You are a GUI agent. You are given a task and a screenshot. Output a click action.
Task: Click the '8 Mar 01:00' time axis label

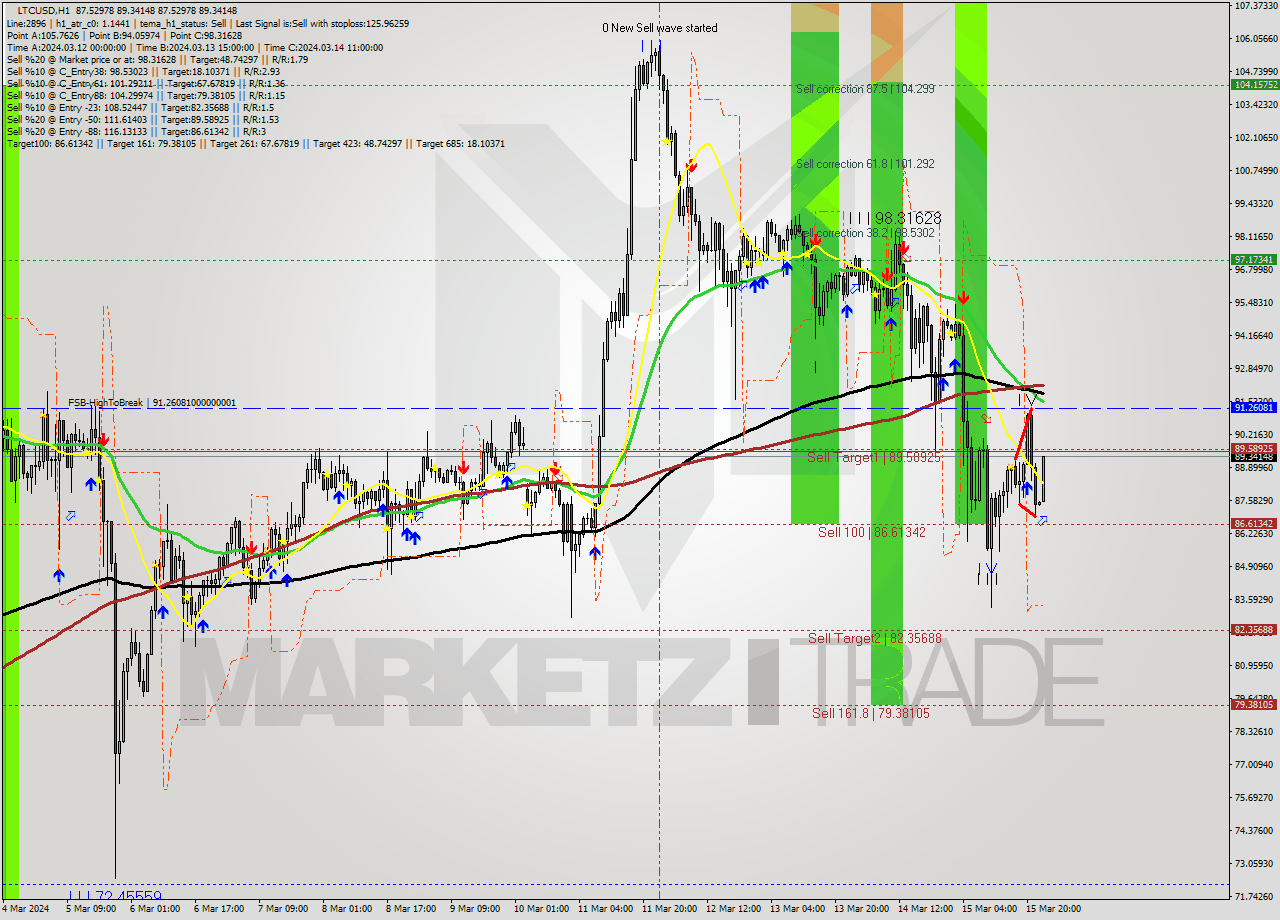(x=347, y=909)
